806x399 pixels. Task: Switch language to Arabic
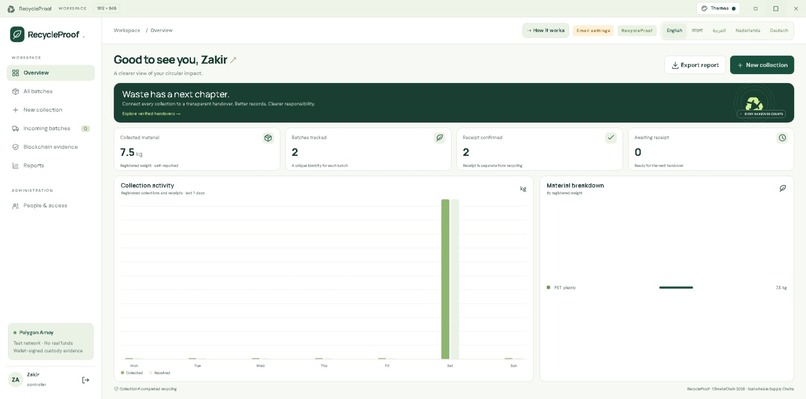pos(719,30)
